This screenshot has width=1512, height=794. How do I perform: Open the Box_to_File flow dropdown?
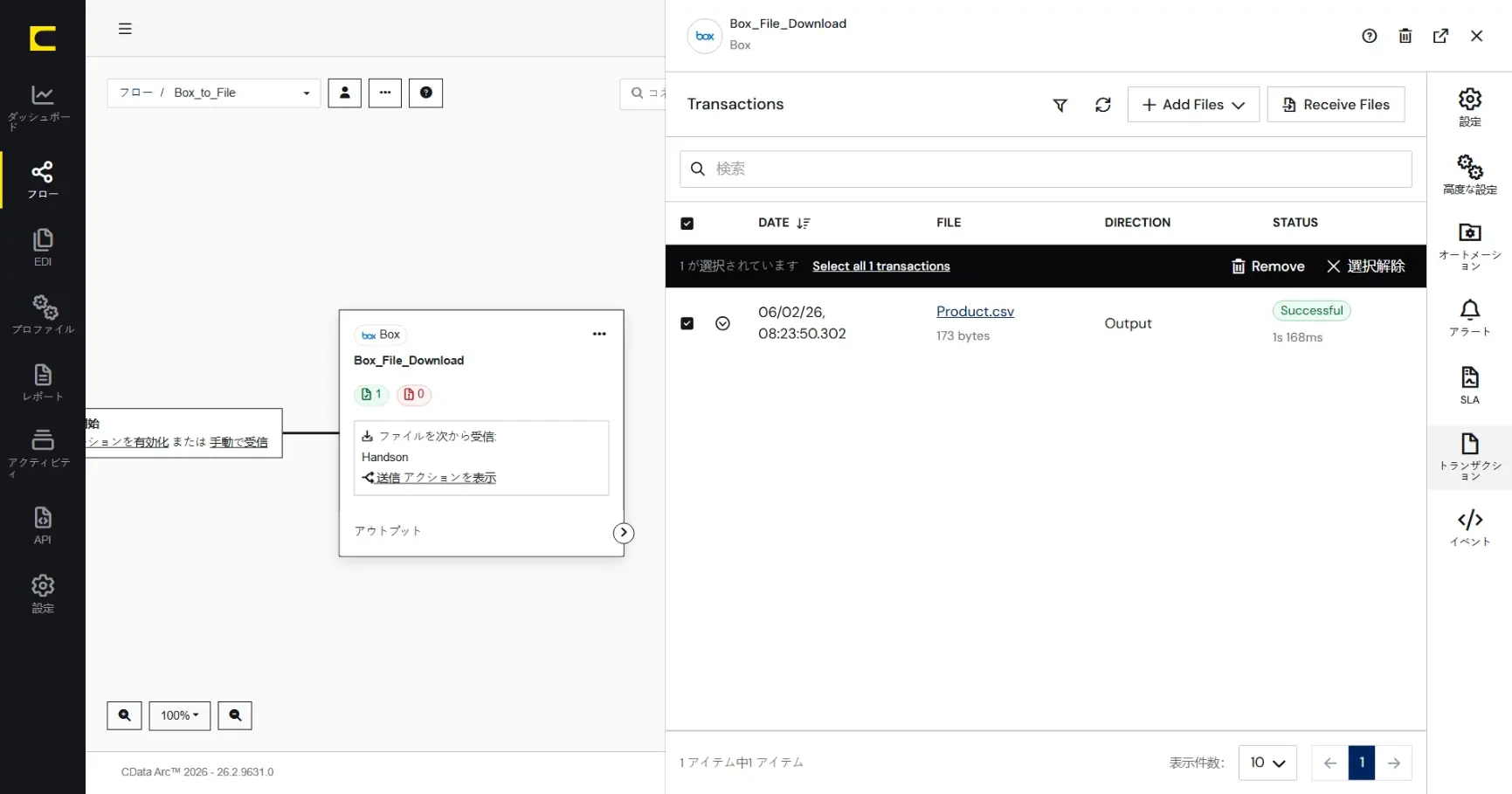tap(214, 93)
